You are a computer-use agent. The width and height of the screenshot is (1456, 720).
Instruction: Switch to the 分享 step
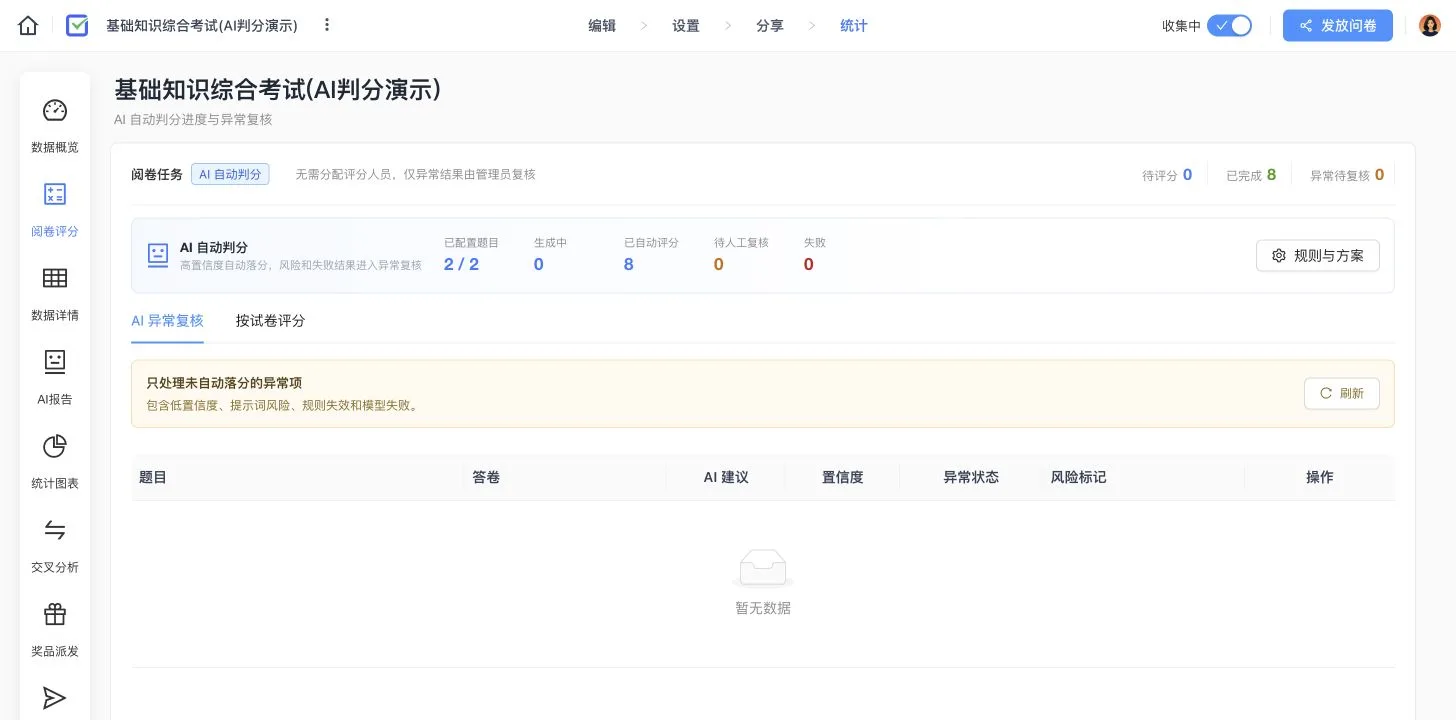pos(770,26)
